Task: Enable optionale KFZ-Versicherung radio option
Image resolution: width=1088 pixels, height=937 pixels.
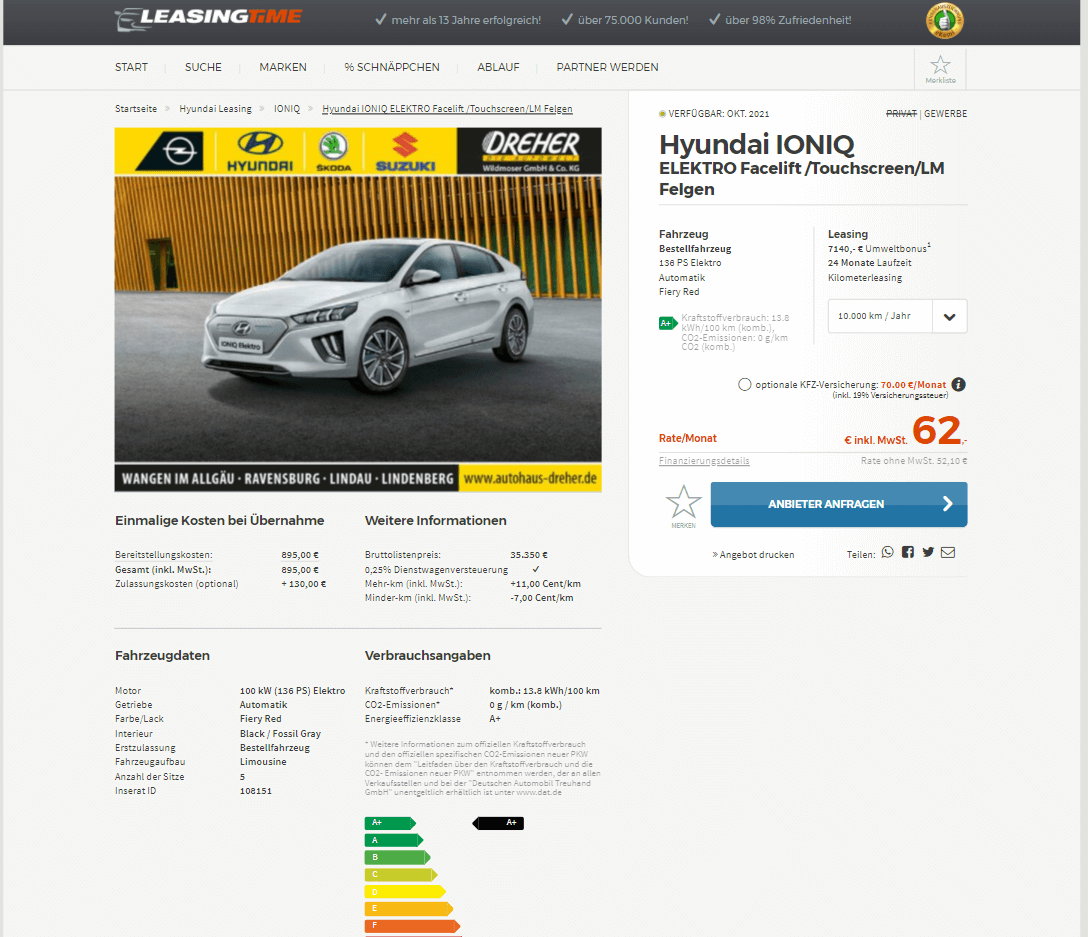Action: coord(745,385)
